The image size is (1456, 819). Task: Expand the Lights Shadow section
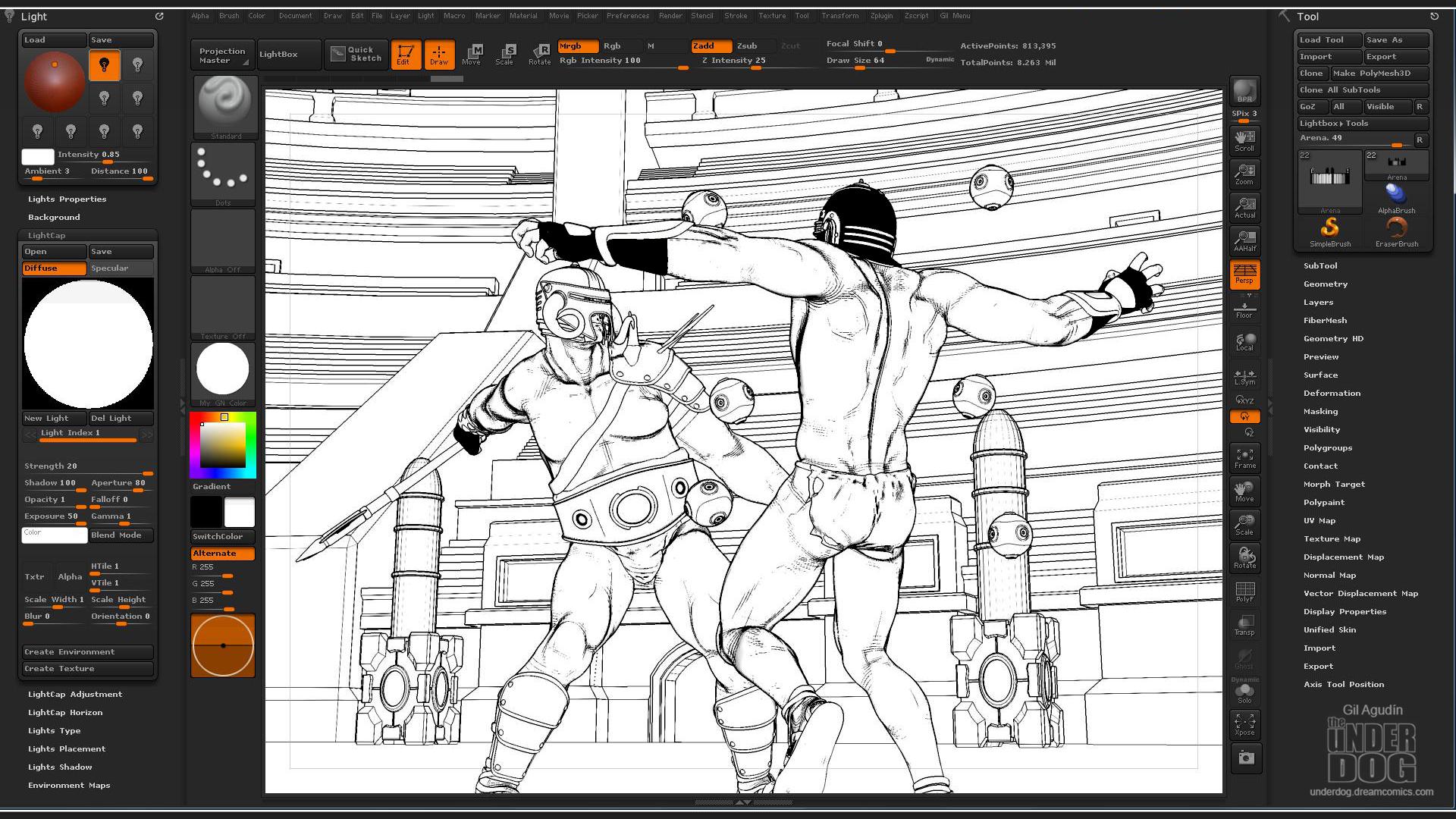pyautogui.click(x=60, y=767)
